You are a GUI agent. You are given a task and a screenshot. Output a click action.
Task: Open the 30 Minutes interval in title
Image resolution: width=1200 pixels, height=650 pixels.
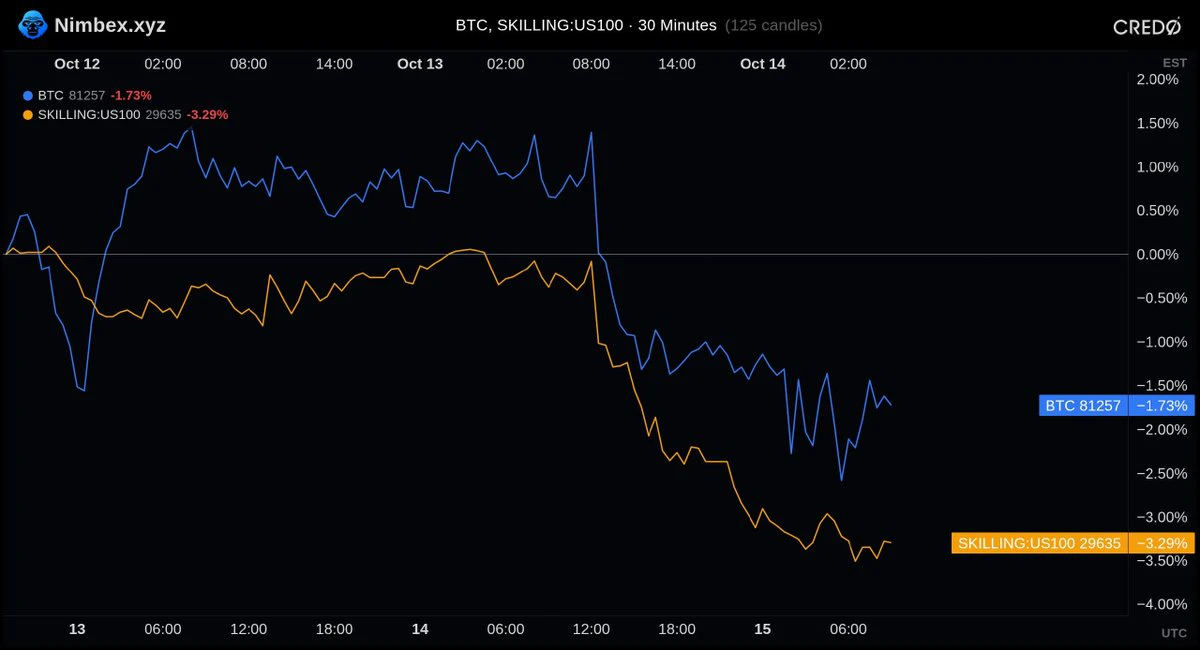point(677,26)
